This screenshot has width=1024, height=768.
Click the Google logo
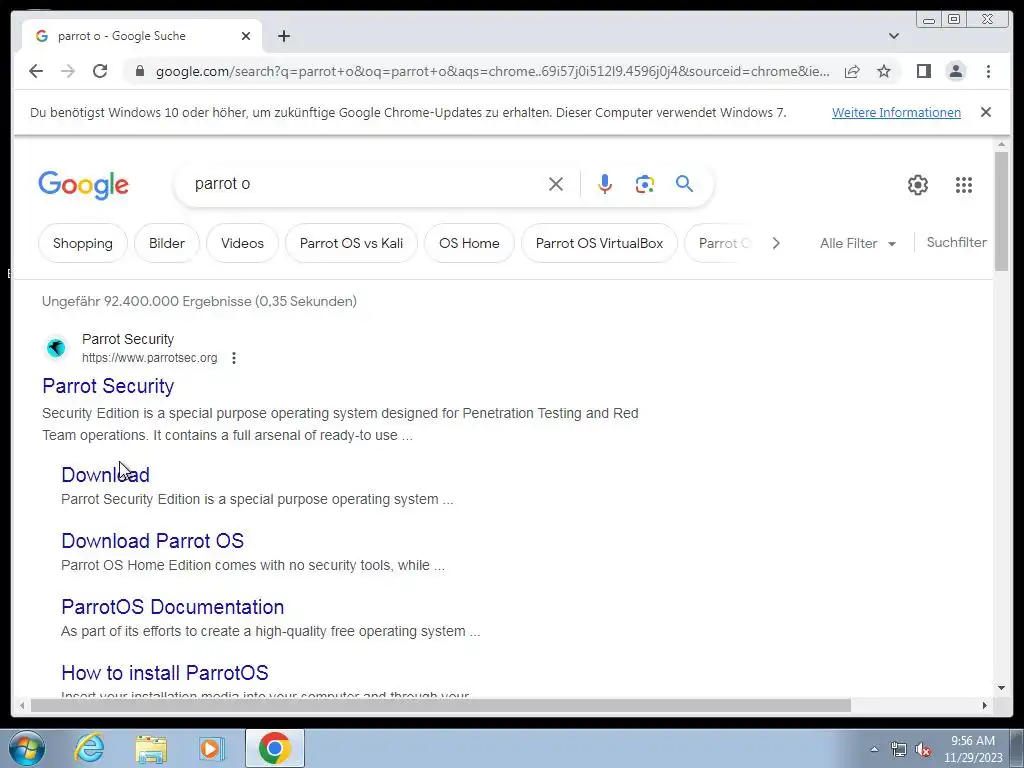tap(84, 185)
